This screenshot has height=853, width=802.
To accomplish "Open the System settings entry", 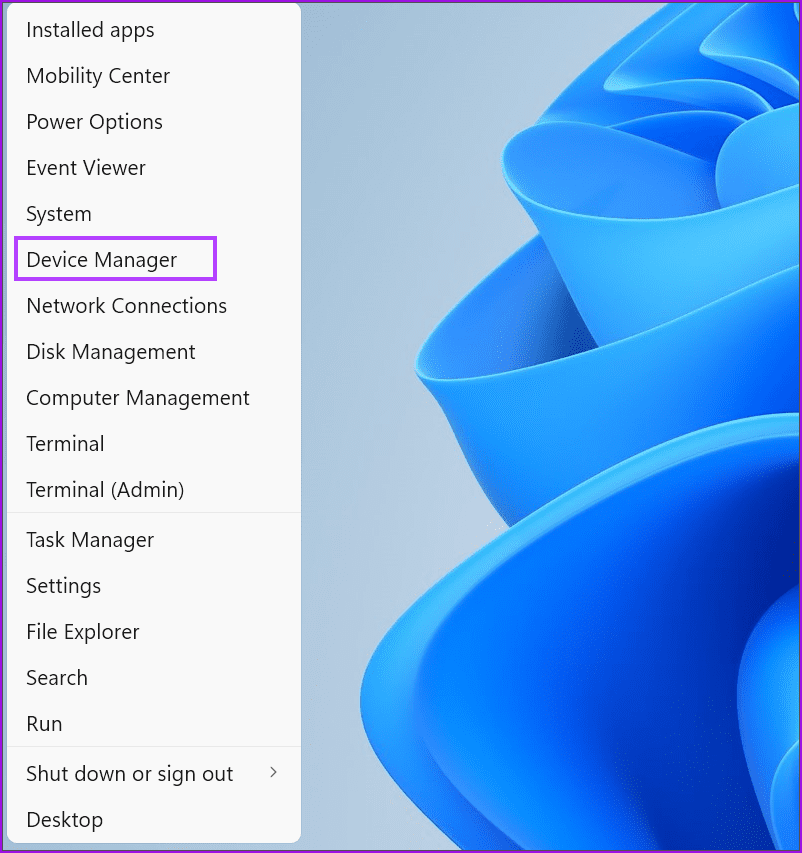I will coord(58,214).
